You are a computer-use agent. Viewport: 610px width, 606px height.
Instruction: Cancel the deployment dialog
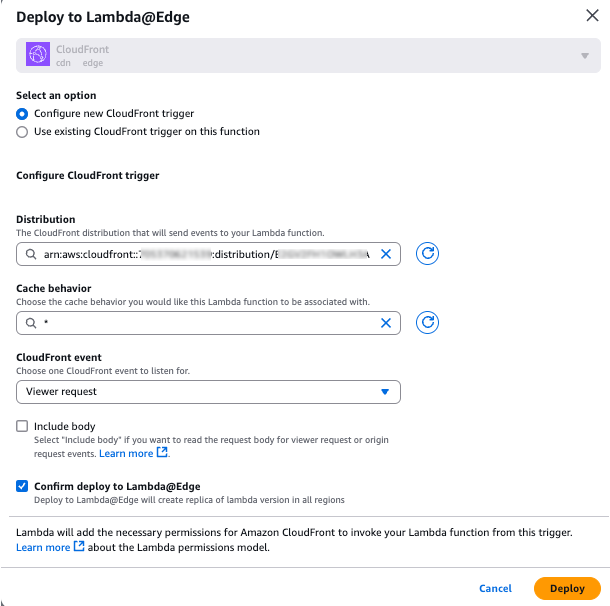(x=495, y=588)
